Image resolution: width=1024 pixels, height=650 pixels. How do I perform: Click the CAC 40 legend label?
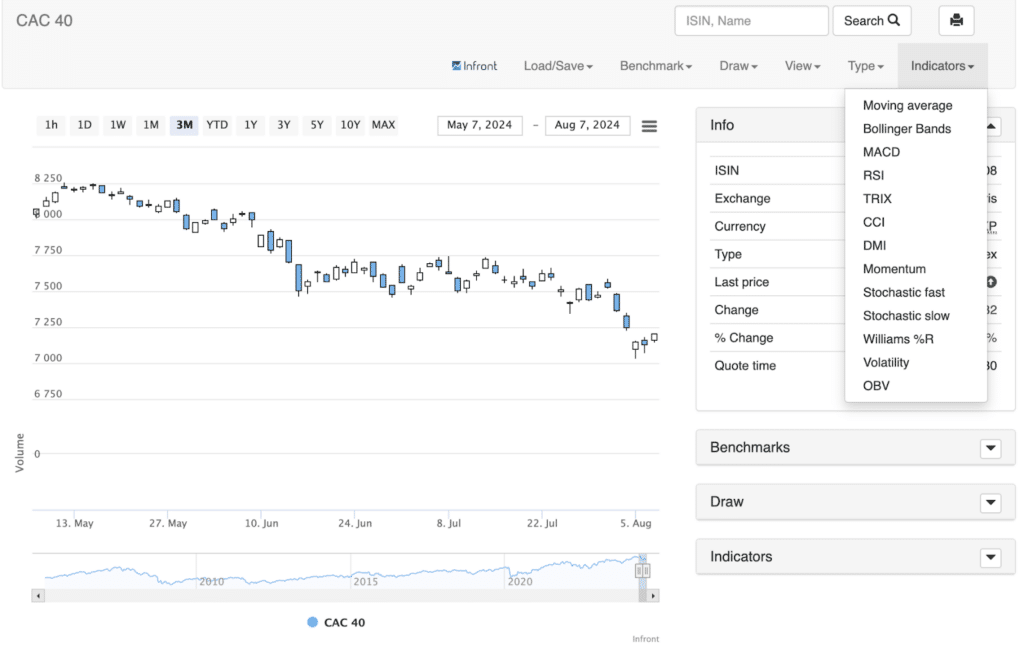tap(344, 623)
